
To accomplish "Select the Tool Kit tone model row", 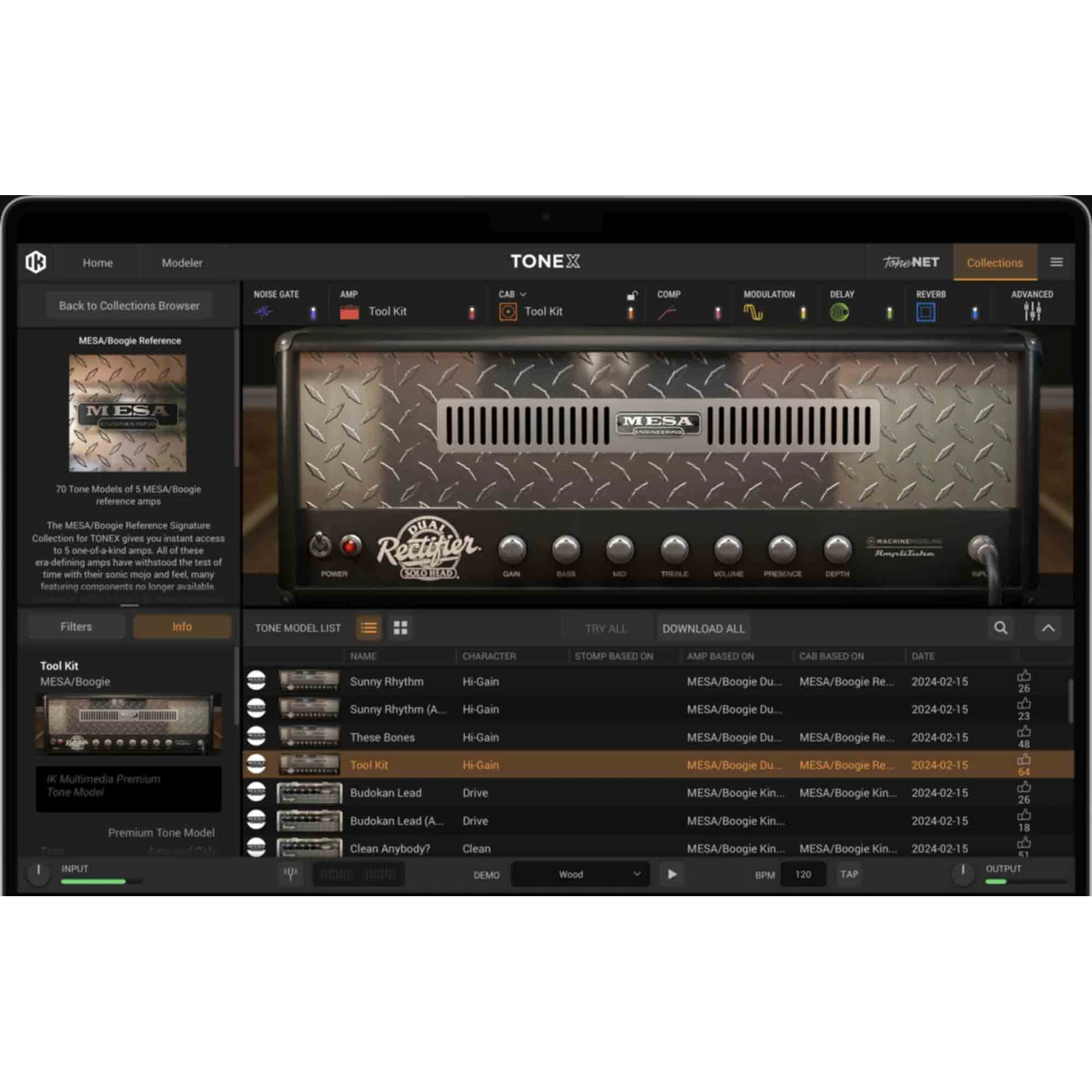I will (x=658, y=764).
